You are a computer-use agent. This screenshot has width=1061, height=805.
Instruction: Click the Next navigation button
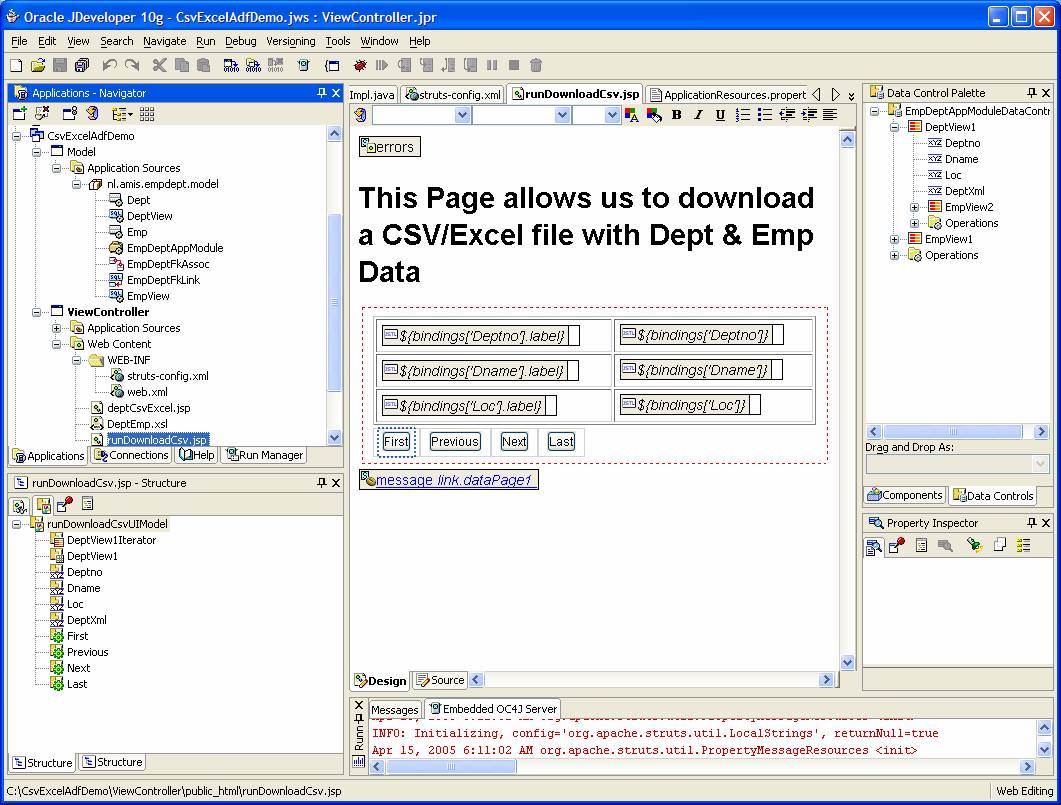pos(514,441)
